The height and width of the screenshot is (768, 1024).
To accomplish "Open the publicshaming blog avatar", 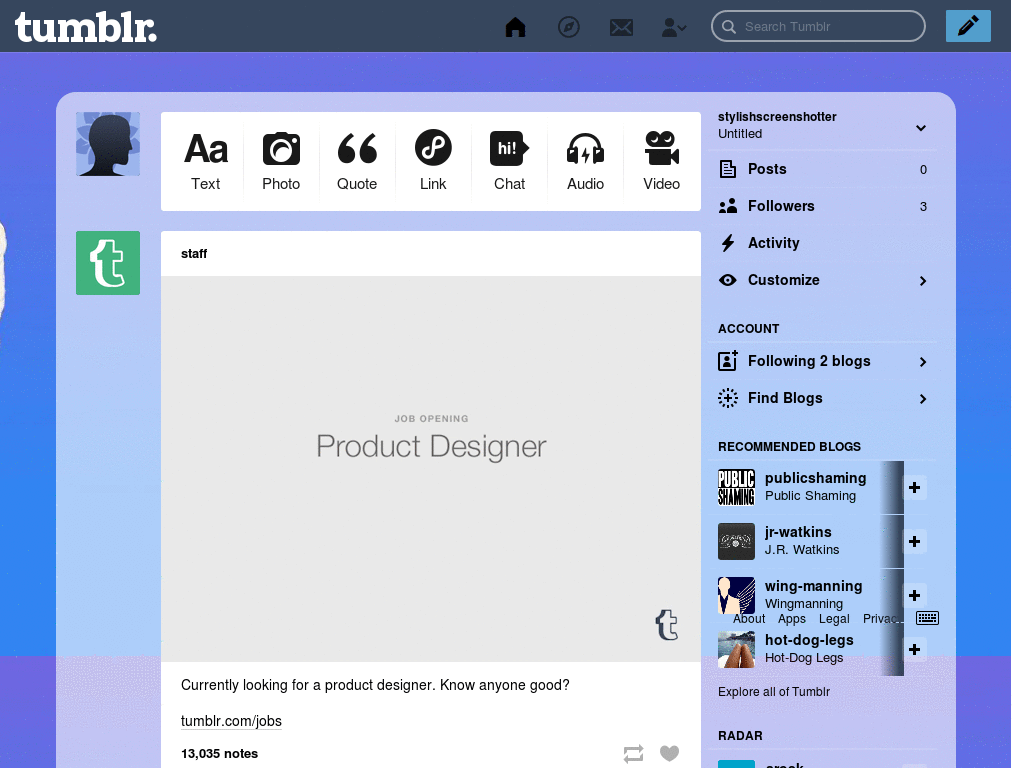I will [x=736, y=487].
